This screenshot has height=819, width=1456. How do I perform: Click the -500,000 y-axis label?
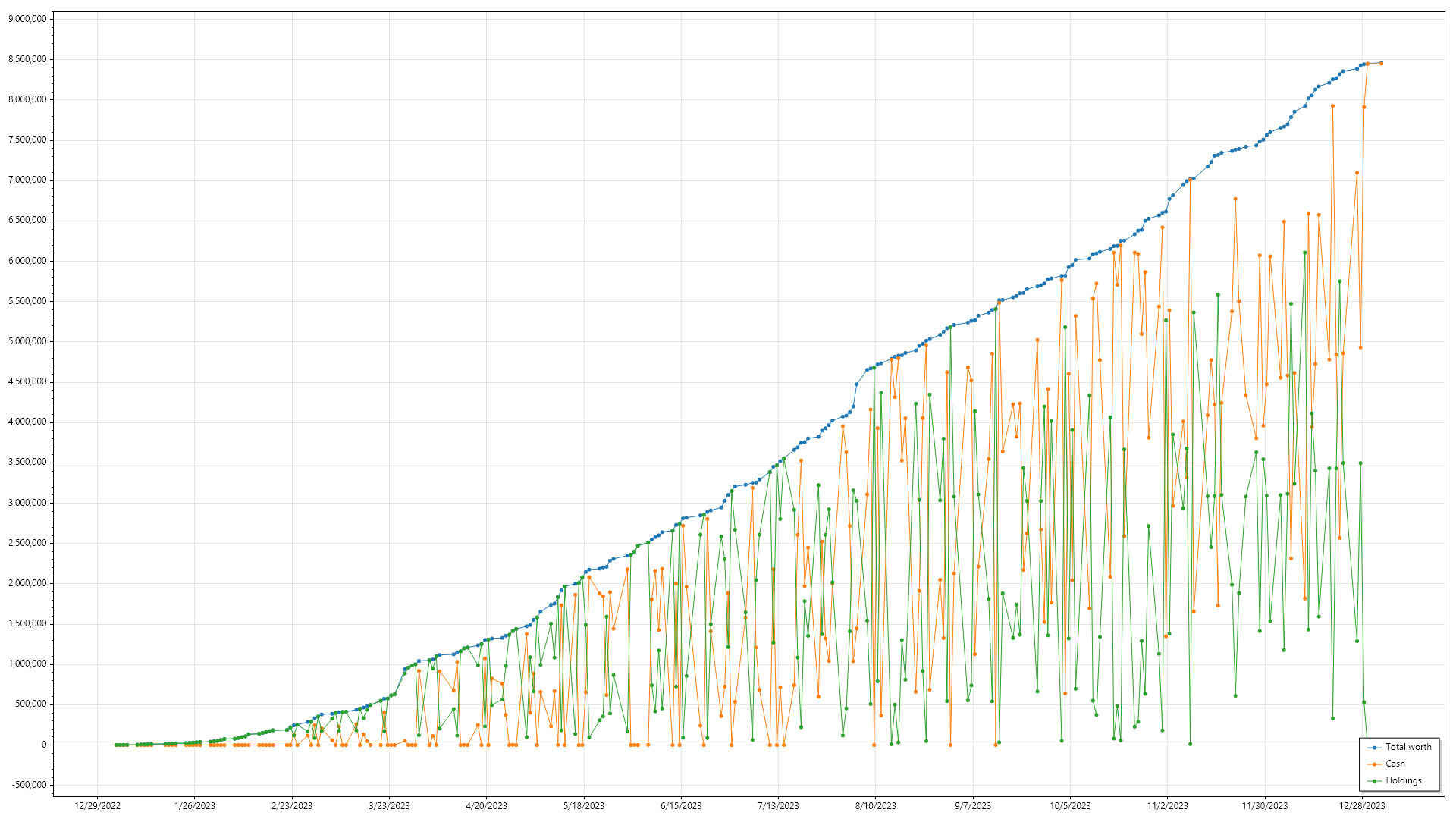(30, 785)
